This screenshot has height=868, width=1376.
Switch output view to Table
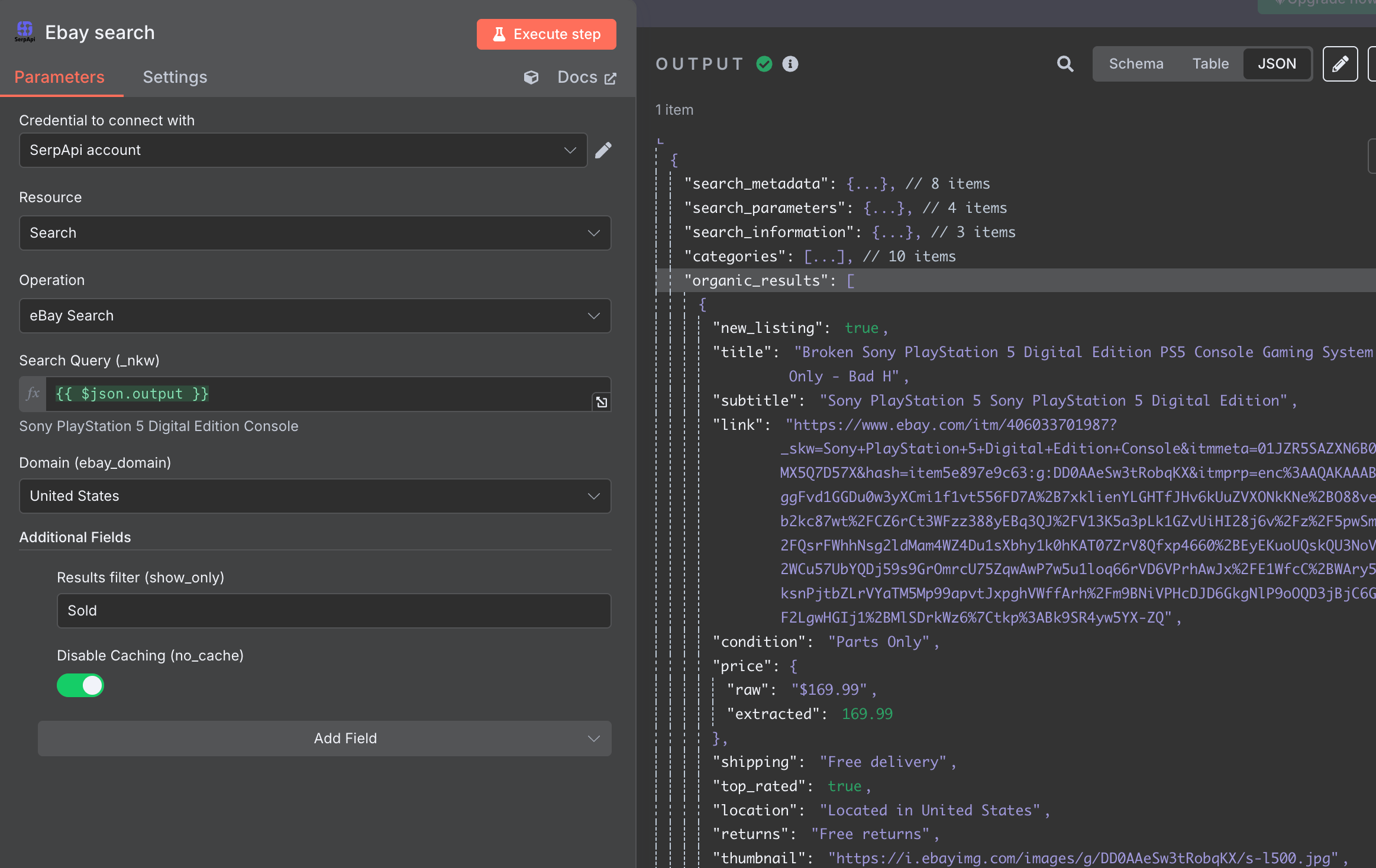[x=1210, y=64]
